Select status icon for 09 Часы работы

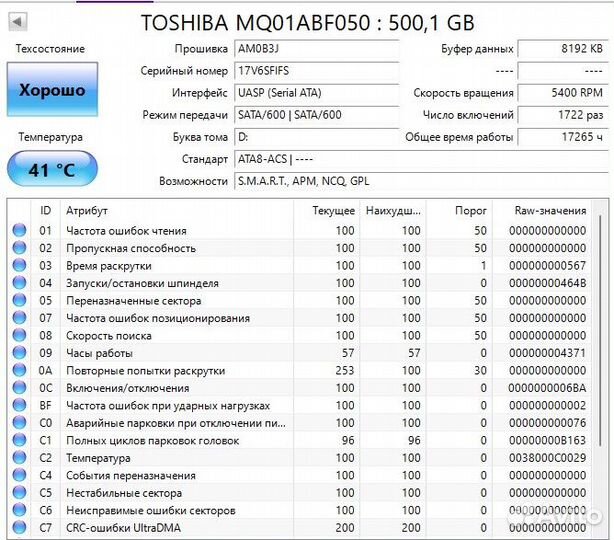[x=19, y=353]
